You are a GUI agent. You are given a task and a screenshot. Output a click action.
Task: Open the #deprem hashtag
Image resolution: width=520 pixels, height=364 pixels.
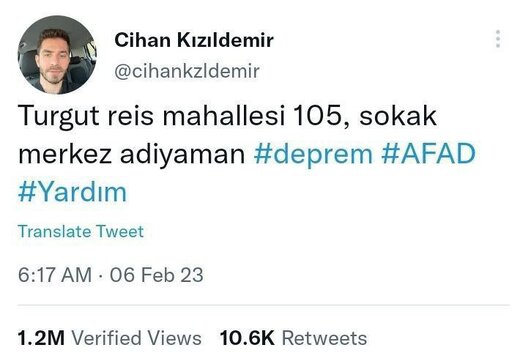[x=313, y=154]
